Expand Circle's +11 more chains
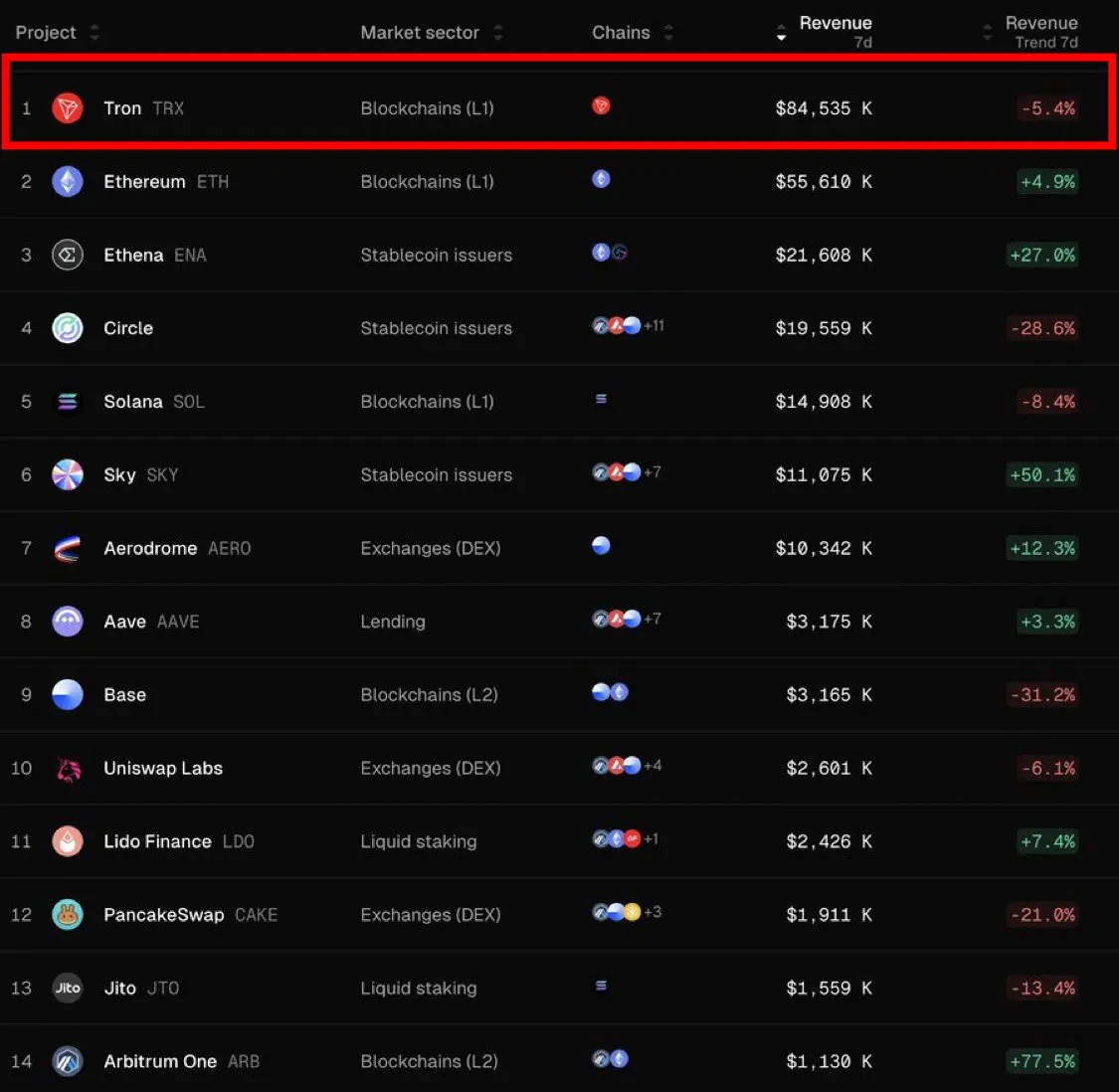Image resolution: width=1119 pixels, height=1092 pixels. click(x=653, y=326)
